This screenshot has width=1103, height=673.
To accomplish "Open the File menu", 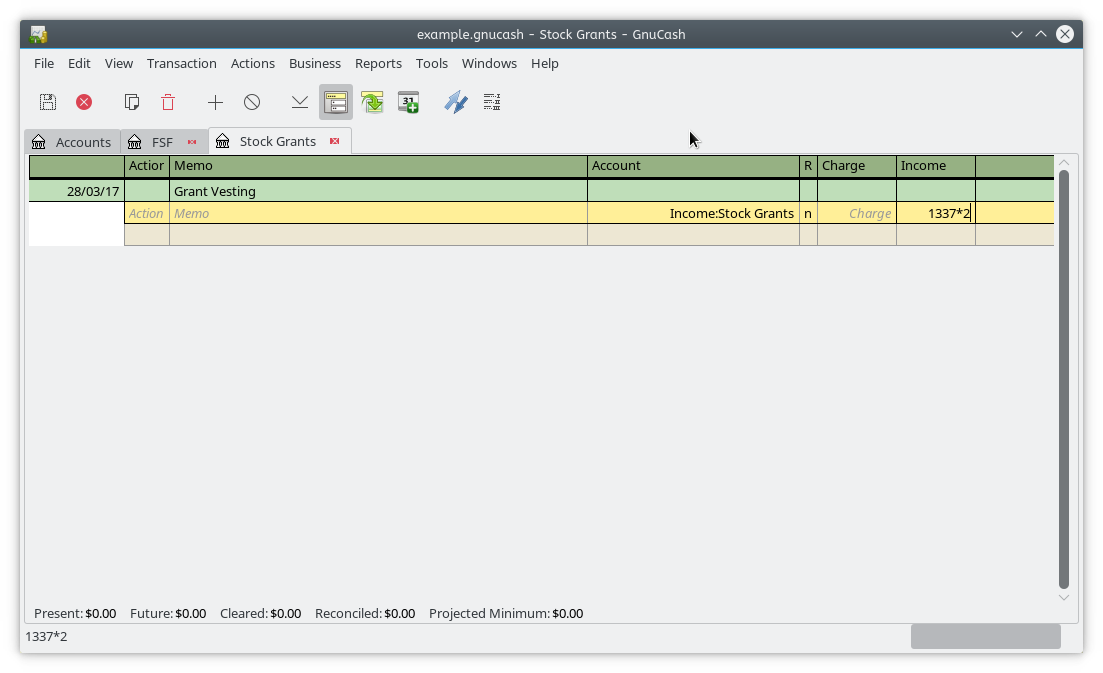I will [x=44, y=63].
